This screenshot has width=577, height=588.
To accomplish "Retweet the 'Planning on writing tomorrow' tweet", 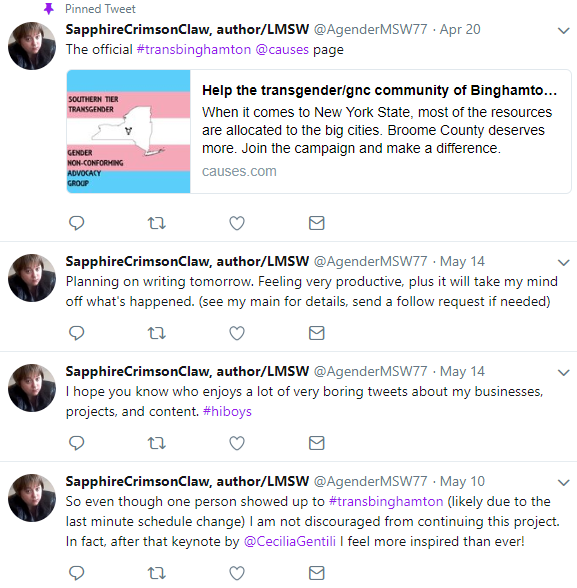I will [157, 333].
